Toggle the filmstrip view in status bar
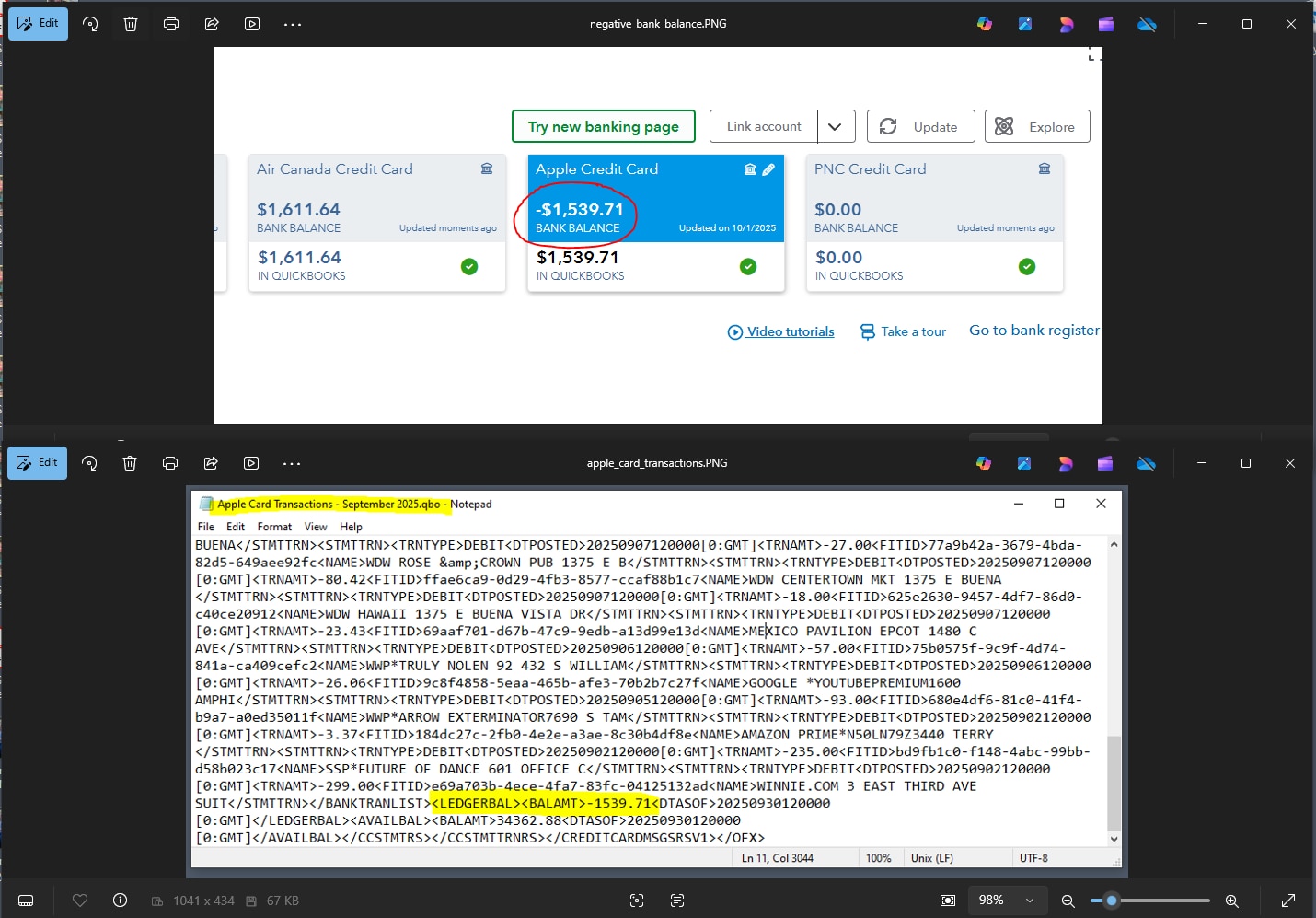Image resolution: width=1316 pixels, height=918 pixels. coord(26,901)
